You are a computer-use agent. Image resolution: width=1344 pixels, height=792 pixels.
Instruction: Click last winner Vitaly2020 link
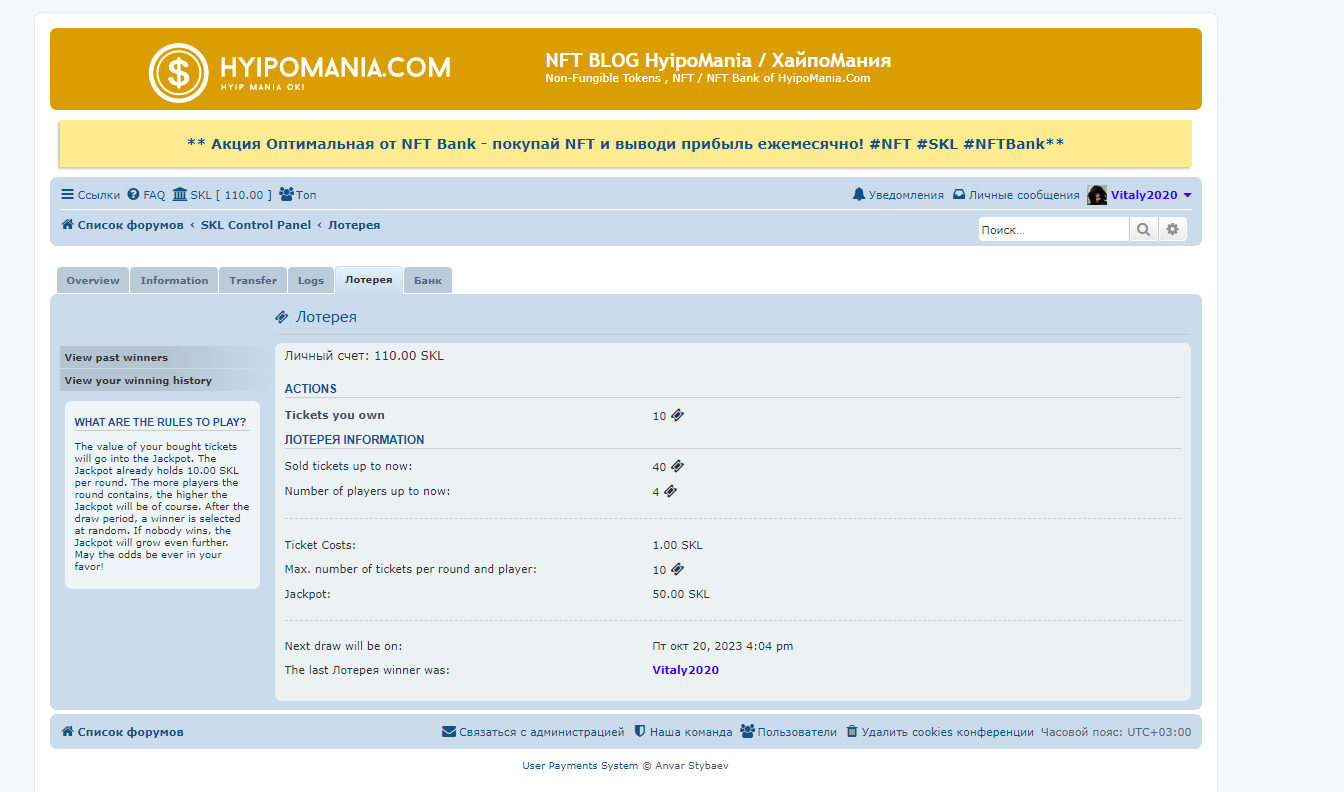coord(685,670)
